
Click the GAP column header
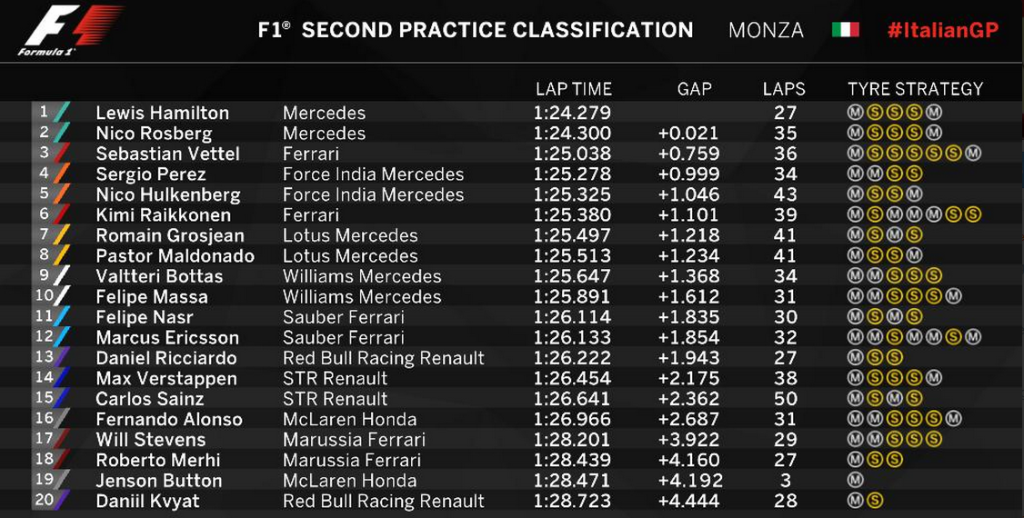point(694,89)
